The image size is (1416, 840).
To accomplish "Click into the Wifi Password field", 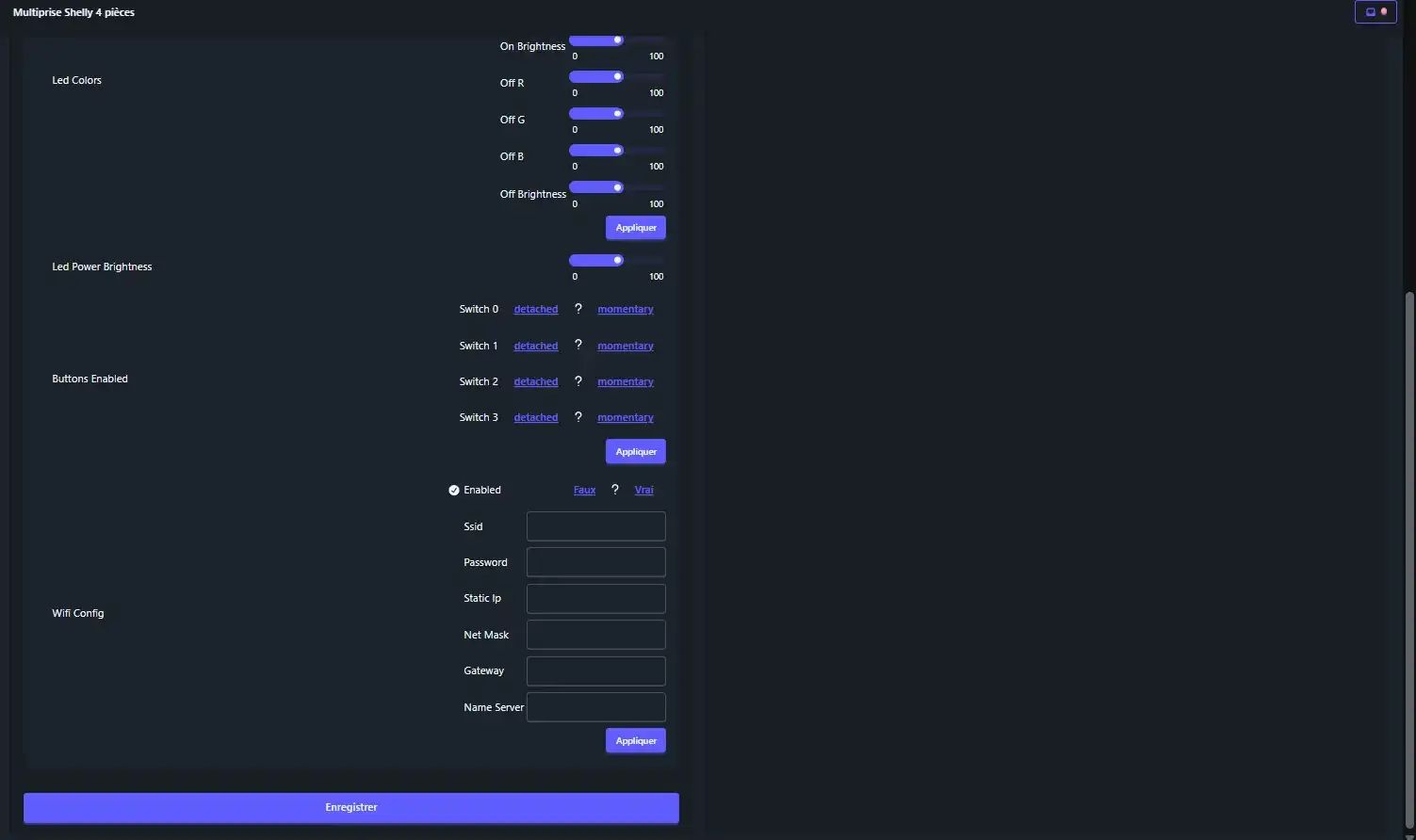I will coord(595,562).
